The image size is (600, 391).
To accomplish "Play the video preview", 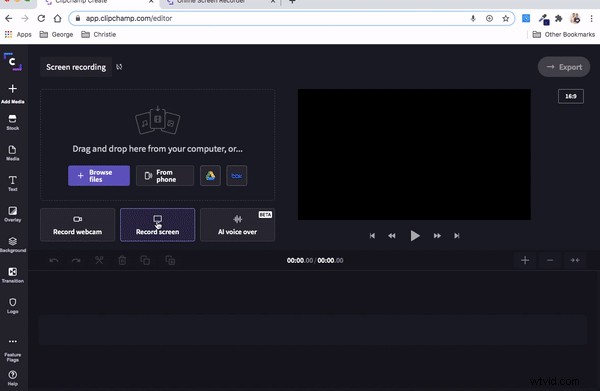I will click(x=415, y=236).
